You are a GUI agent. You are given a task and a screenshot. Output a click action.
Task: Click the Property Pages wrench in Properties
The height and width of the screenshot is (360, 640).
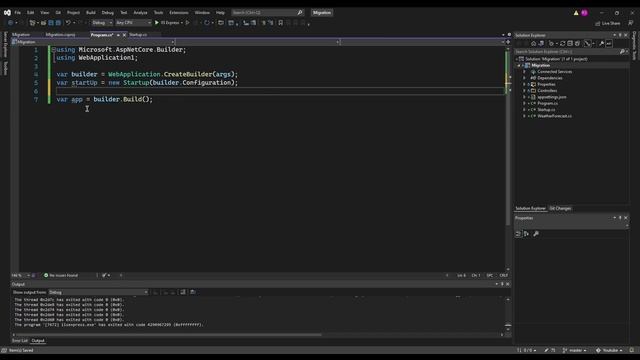(536, 234)
